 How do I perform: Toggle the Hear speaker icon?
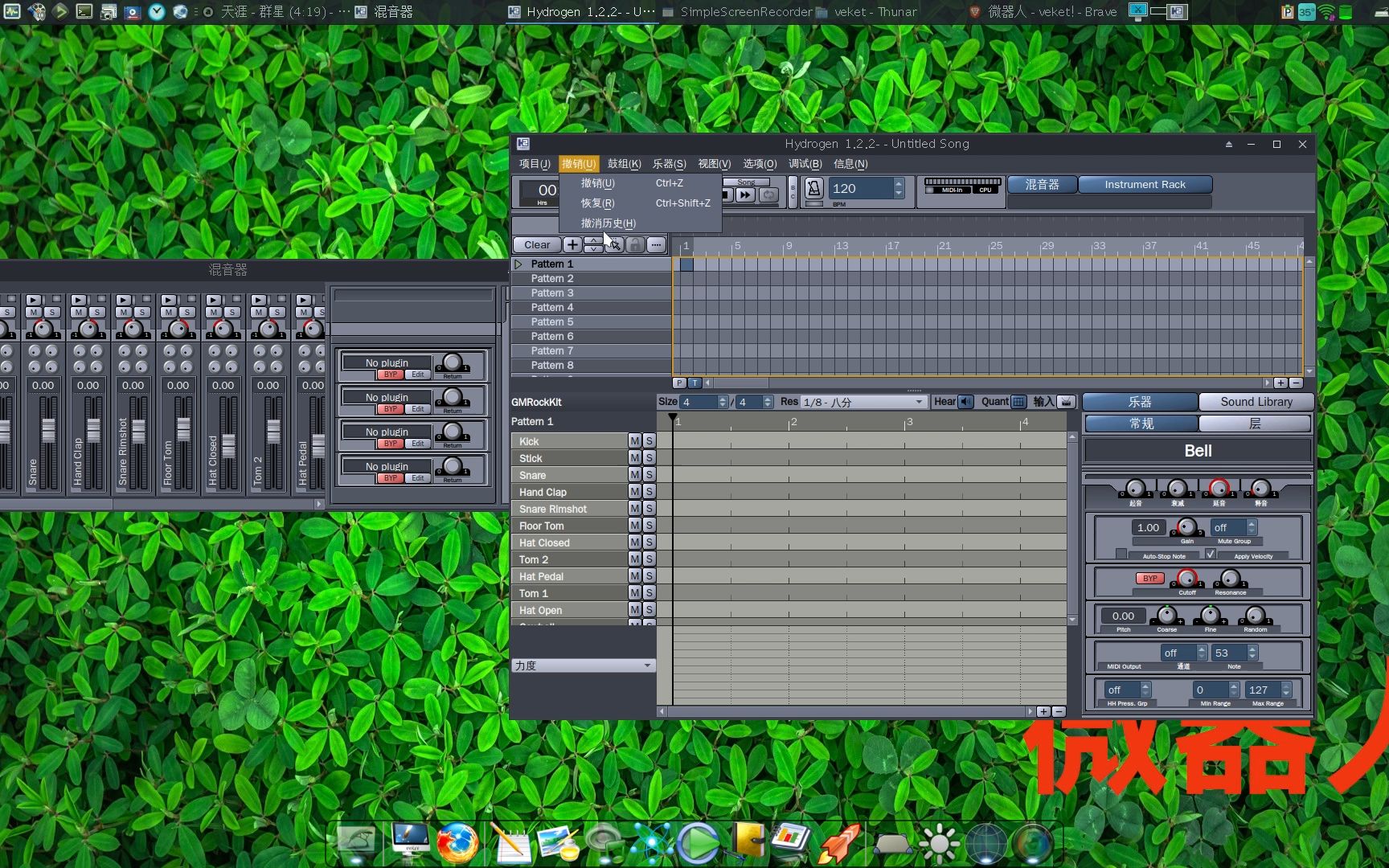965,402
